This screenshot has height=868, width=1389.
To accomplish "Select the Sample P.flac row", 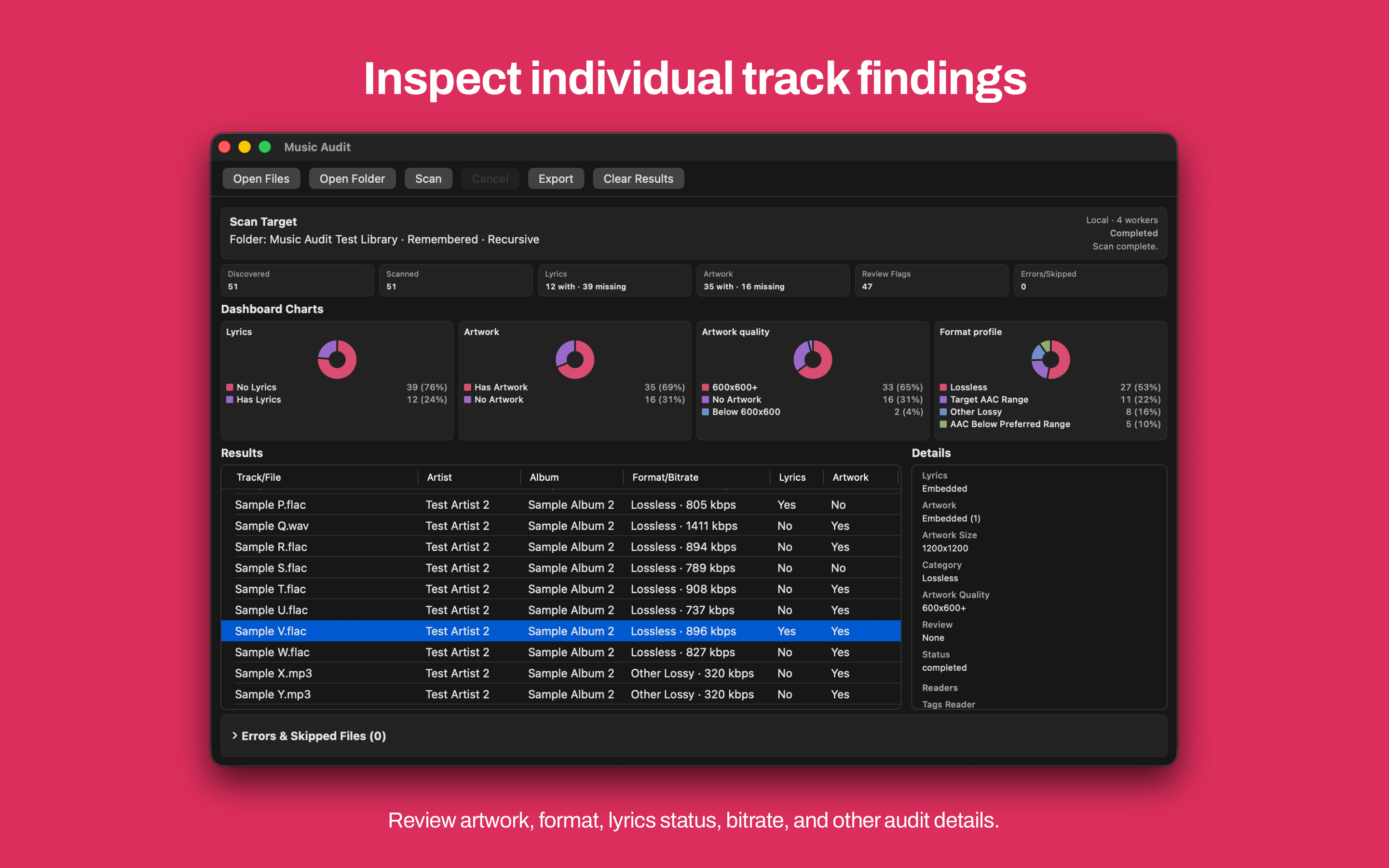I will (x=561, y=504).
